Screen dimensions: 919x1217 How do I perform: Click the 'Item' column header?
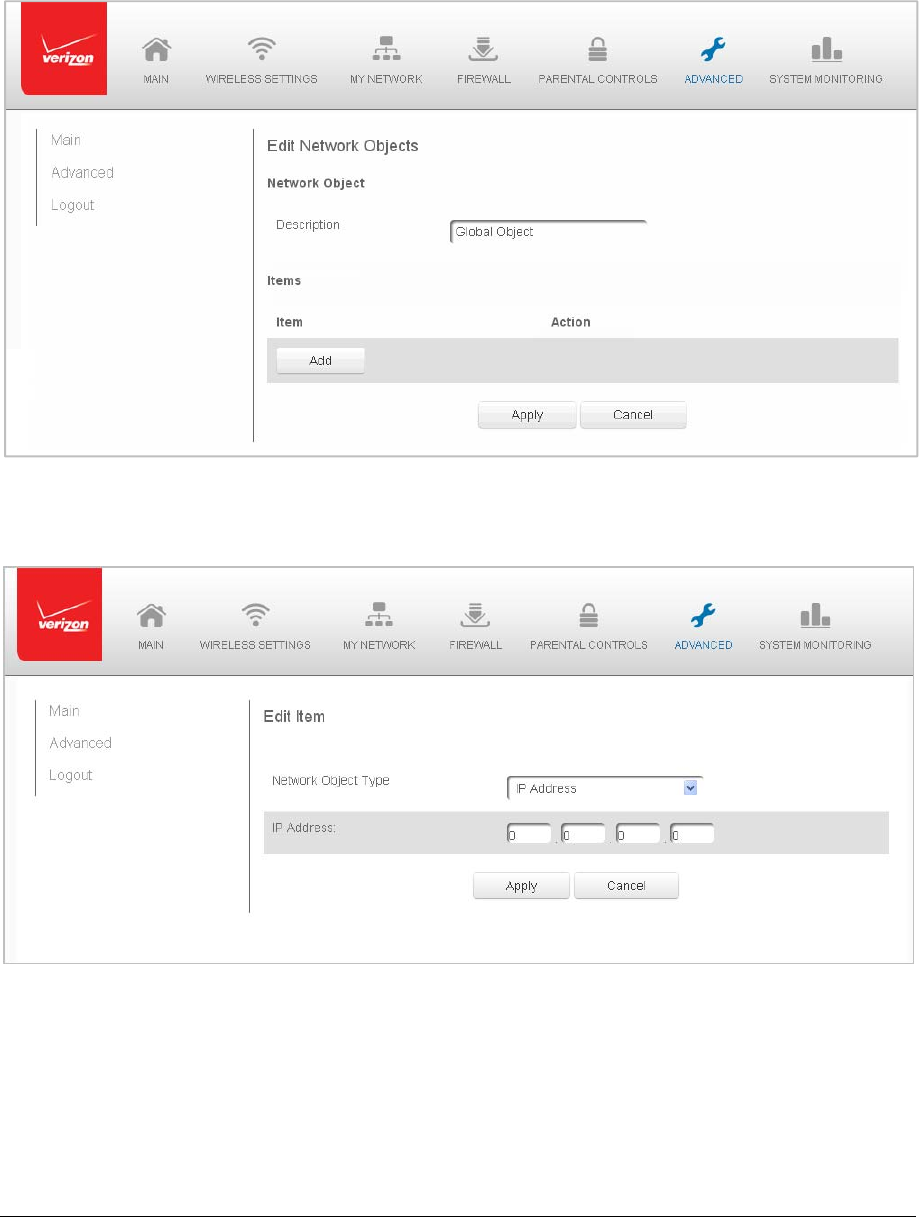click(x=289, y=322)
